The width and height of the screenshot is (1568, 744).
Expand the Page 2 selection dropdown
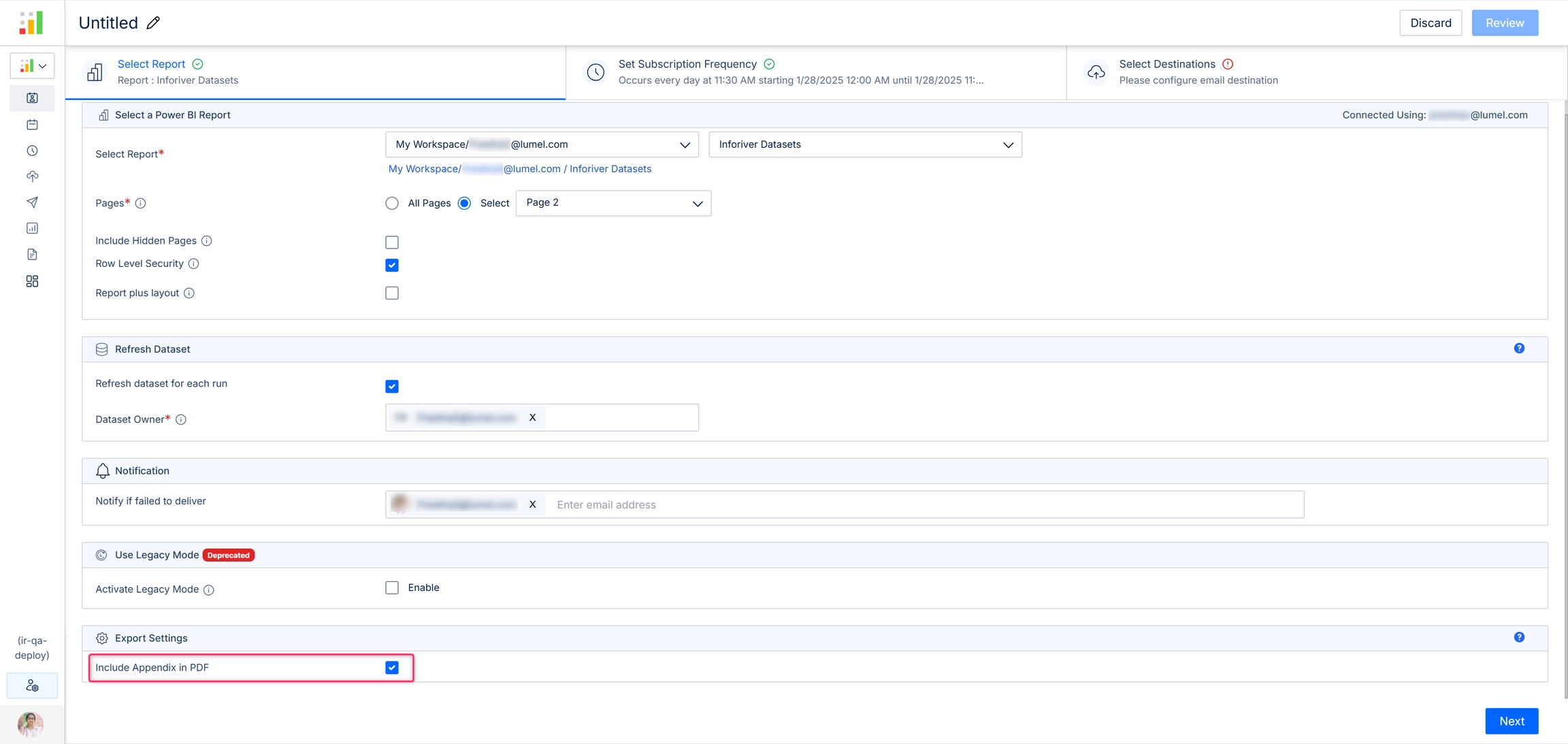coord(613,204)
